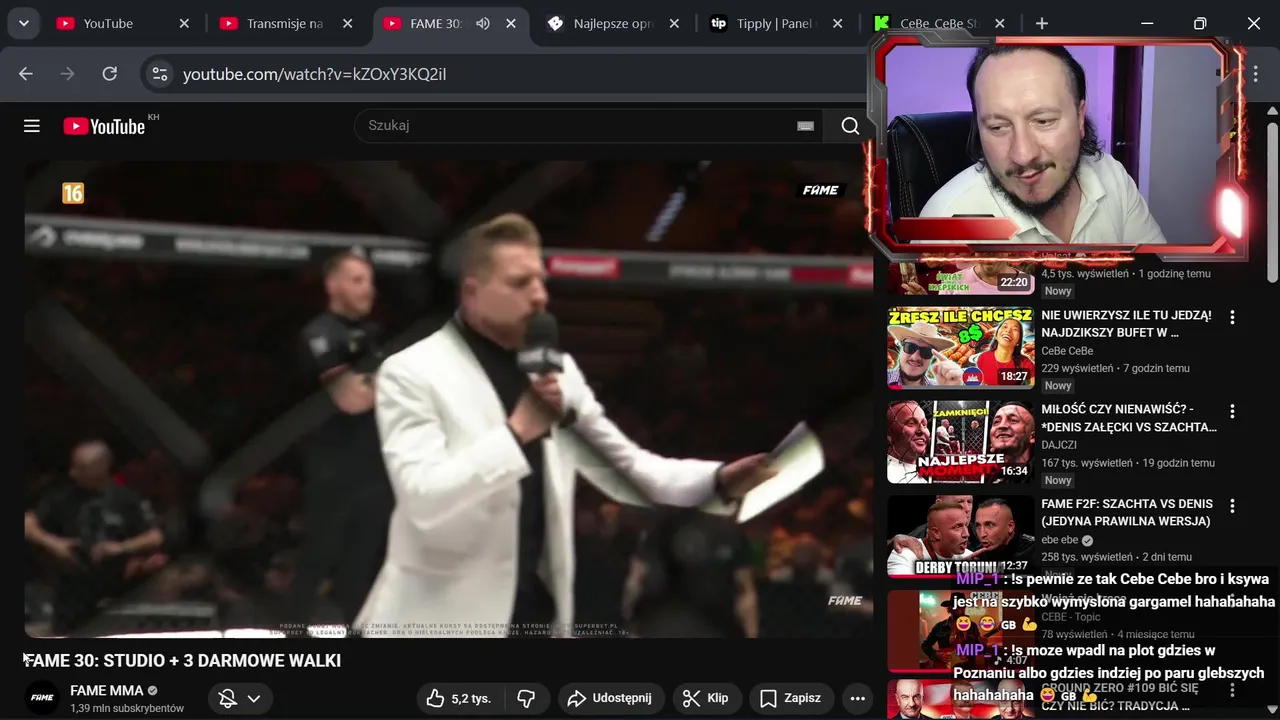View site information icon in address bar
1280x720 pixels.
click(159, 74)
